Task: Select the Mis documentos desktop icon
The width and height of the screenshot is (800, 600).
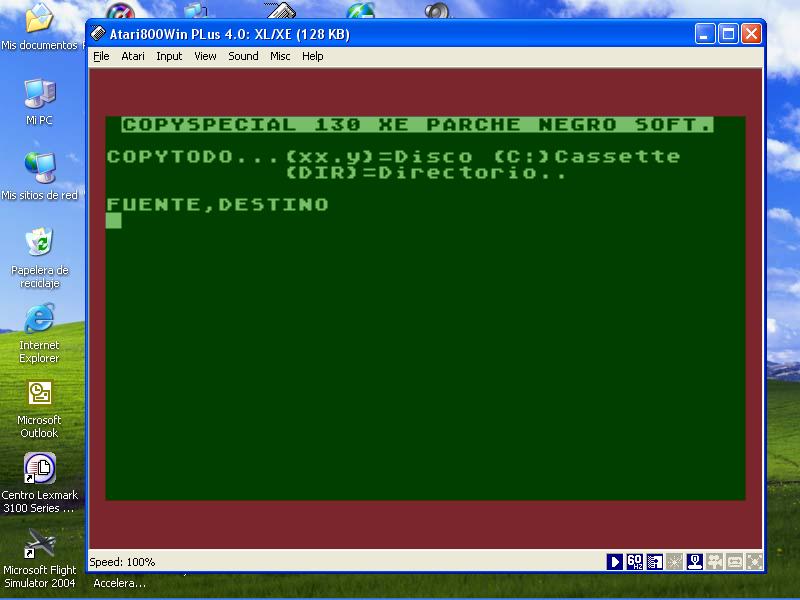Action: tap(39, 27)
